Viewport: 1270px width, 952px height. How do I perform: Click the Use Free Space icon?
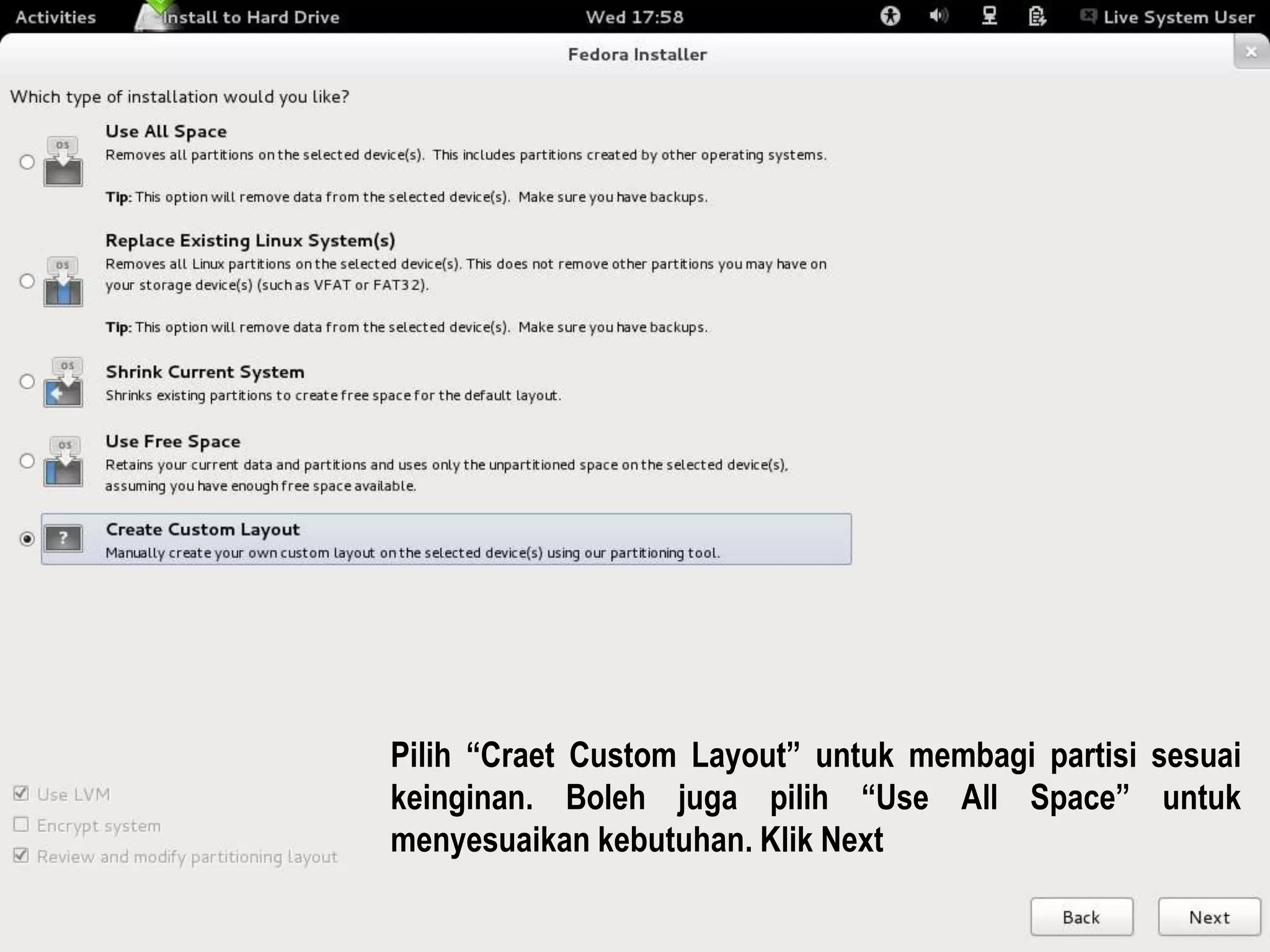(63, 461)
